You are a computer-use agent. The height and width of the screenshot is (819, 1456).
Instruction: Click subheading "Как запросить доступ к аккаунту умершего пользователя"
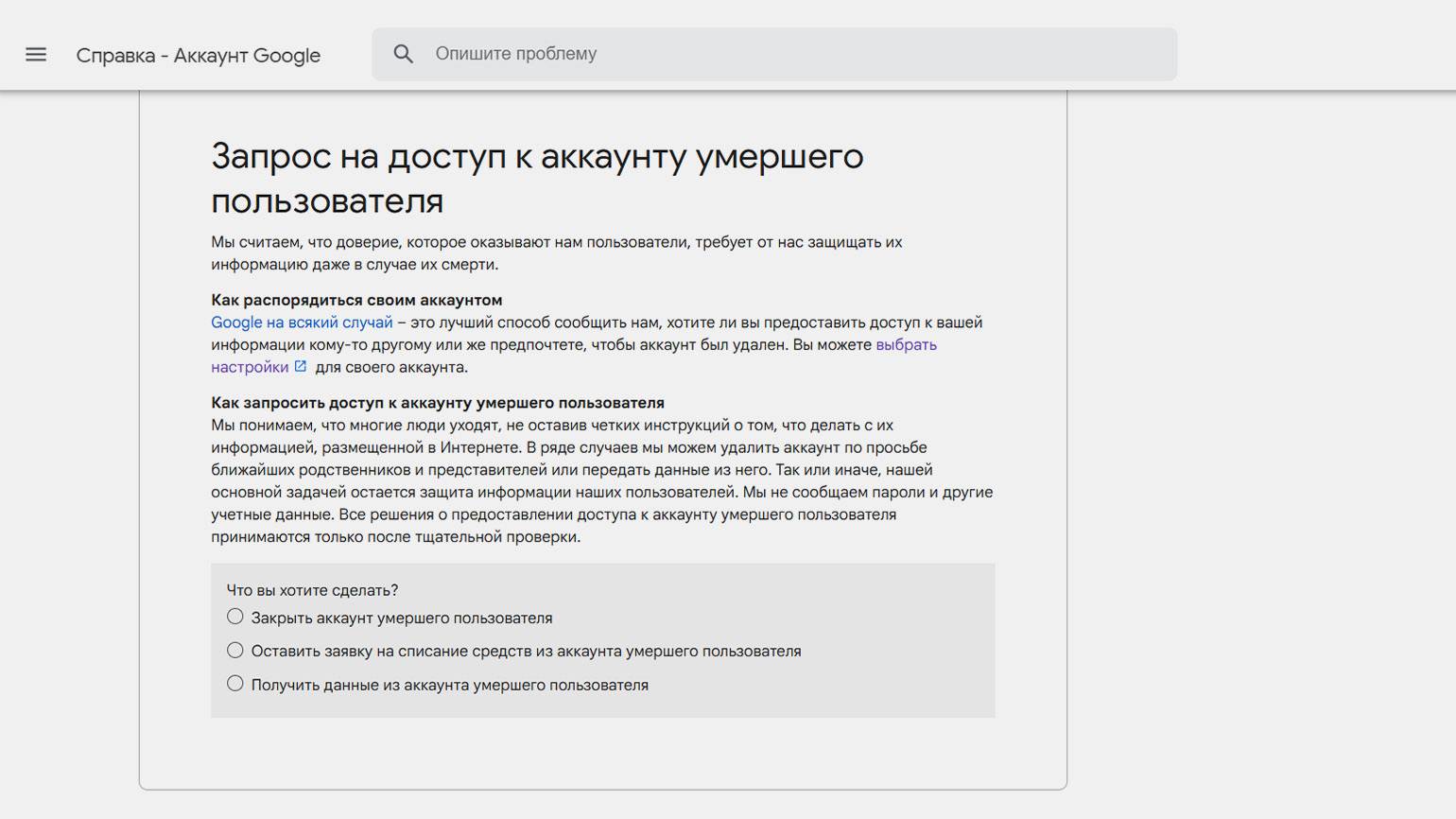438,402
